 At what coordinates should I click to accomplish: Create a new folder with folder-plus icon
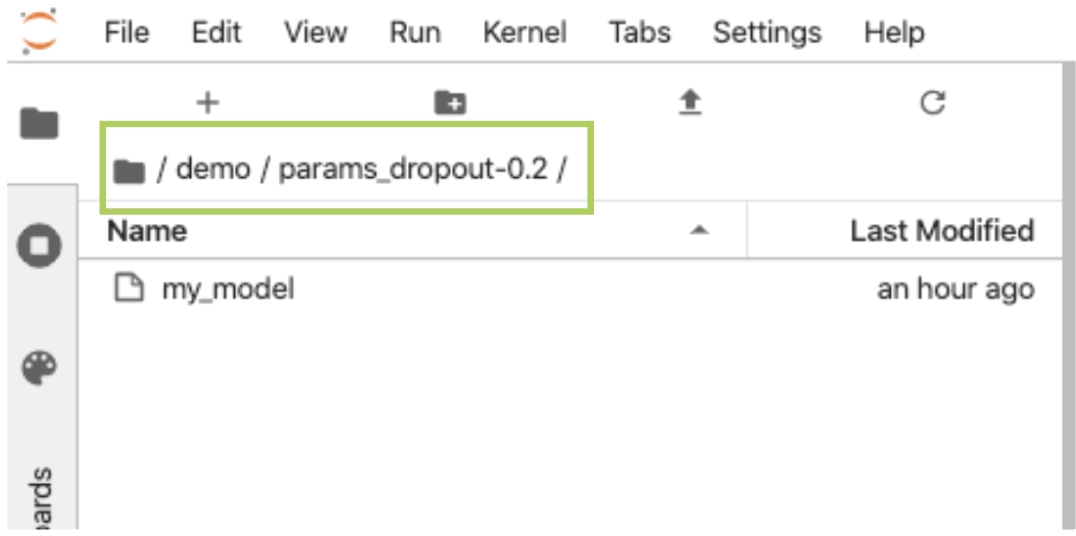(x=450, y=103)
